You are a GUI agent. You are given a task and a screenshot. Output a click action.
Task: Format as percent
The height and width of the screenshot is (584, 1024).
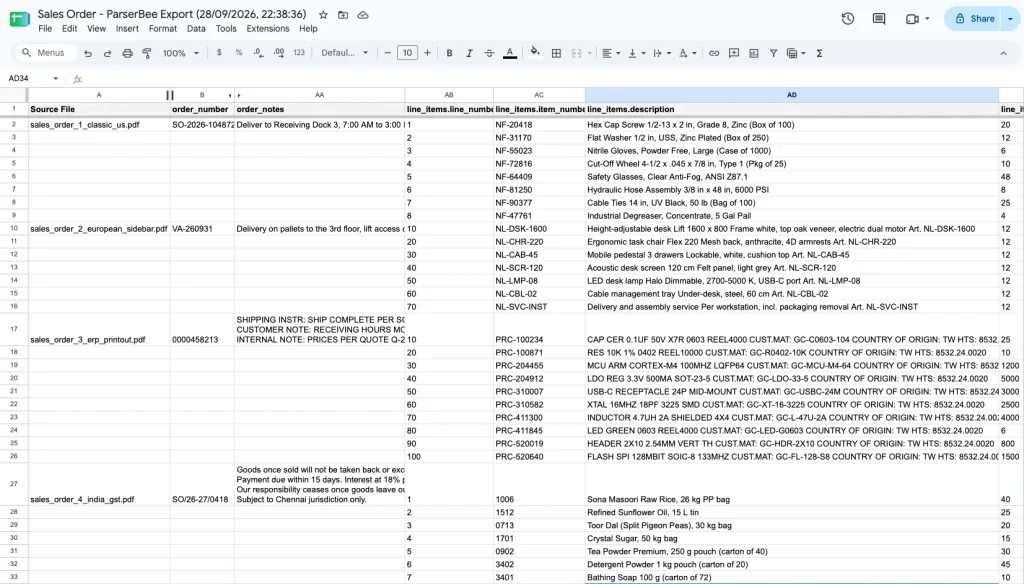239,53
